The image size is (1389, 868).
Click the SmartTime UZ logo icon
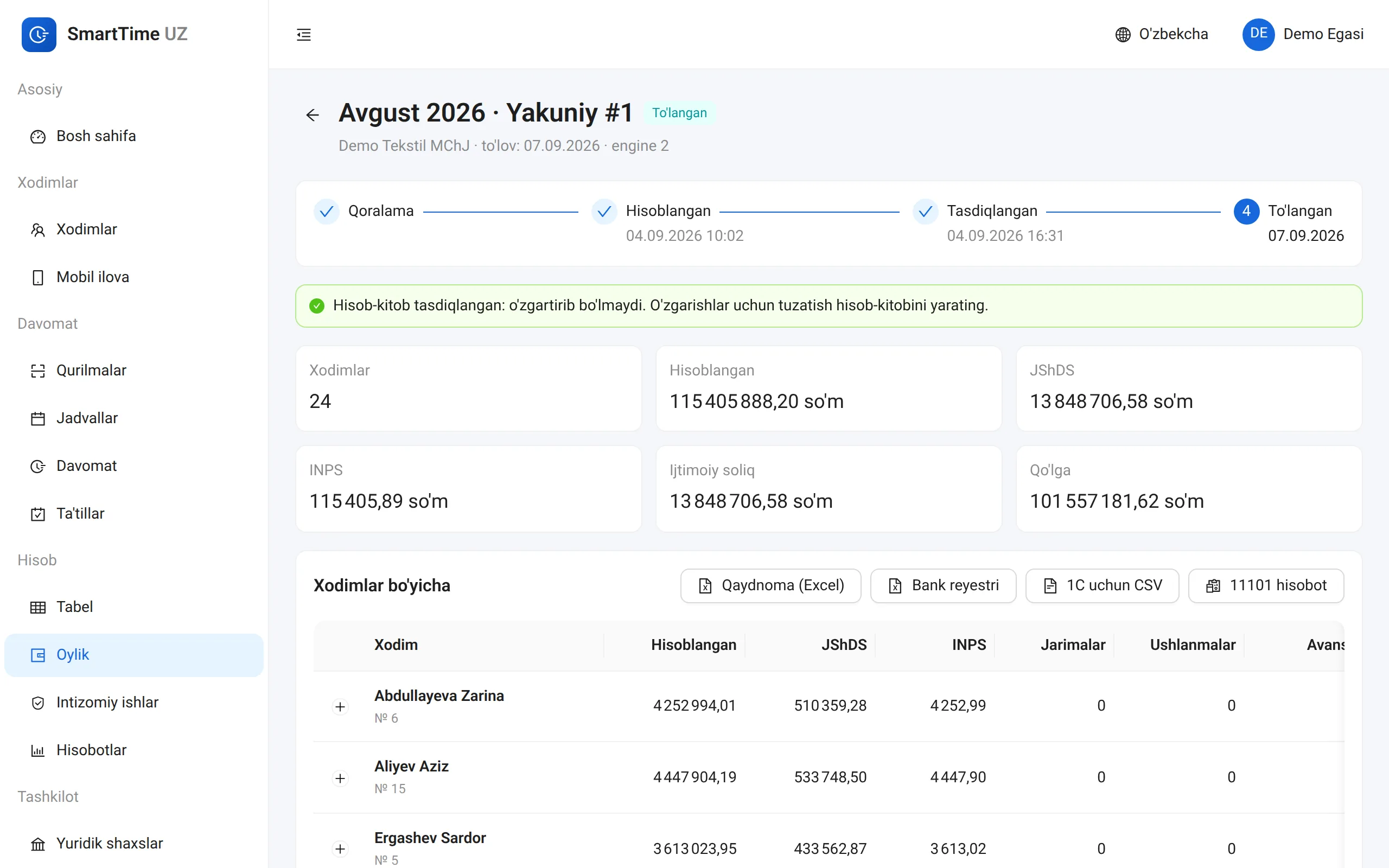point(39,34)
